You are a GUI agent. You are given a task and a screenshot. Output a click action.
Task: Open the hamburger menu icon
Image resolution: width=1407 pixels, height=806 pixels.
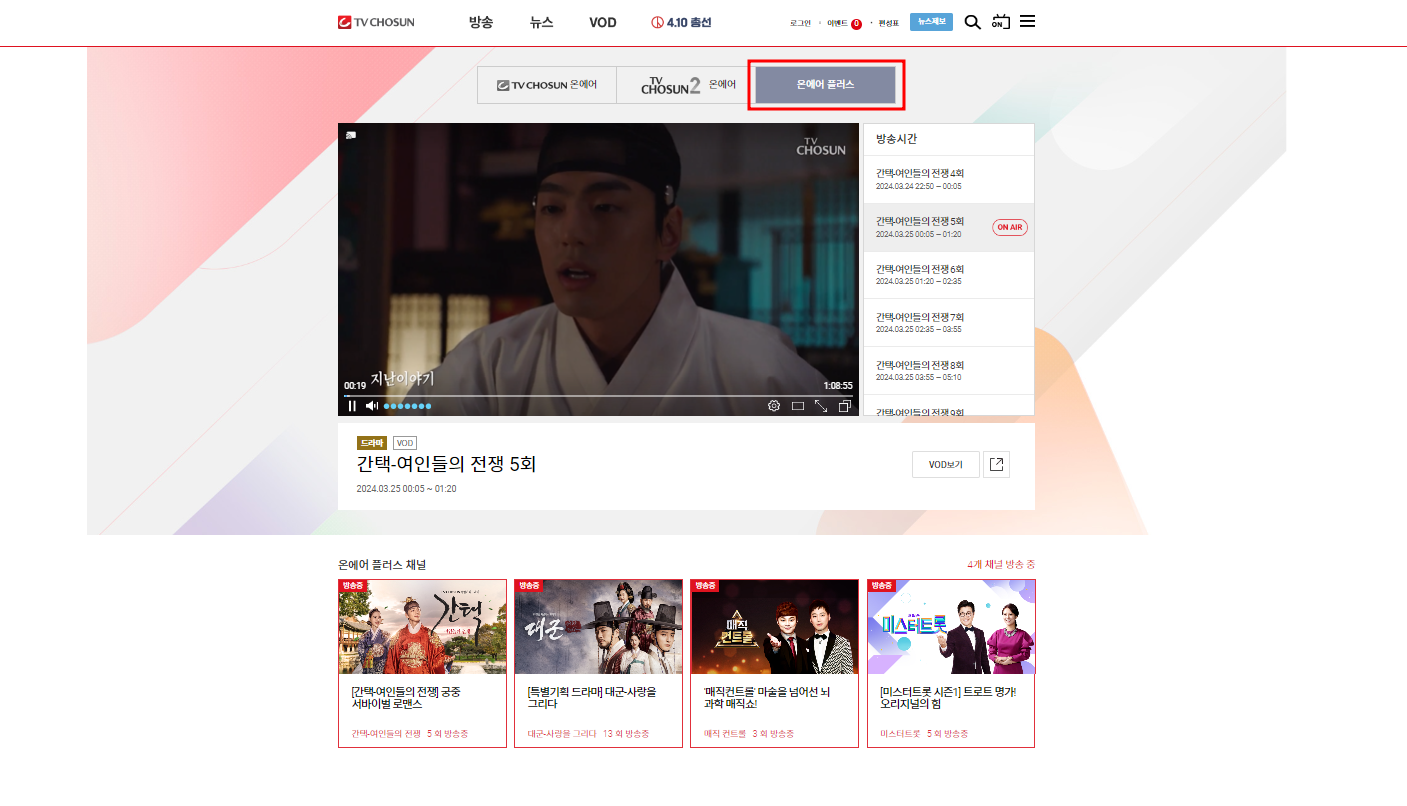[1027, 22]
